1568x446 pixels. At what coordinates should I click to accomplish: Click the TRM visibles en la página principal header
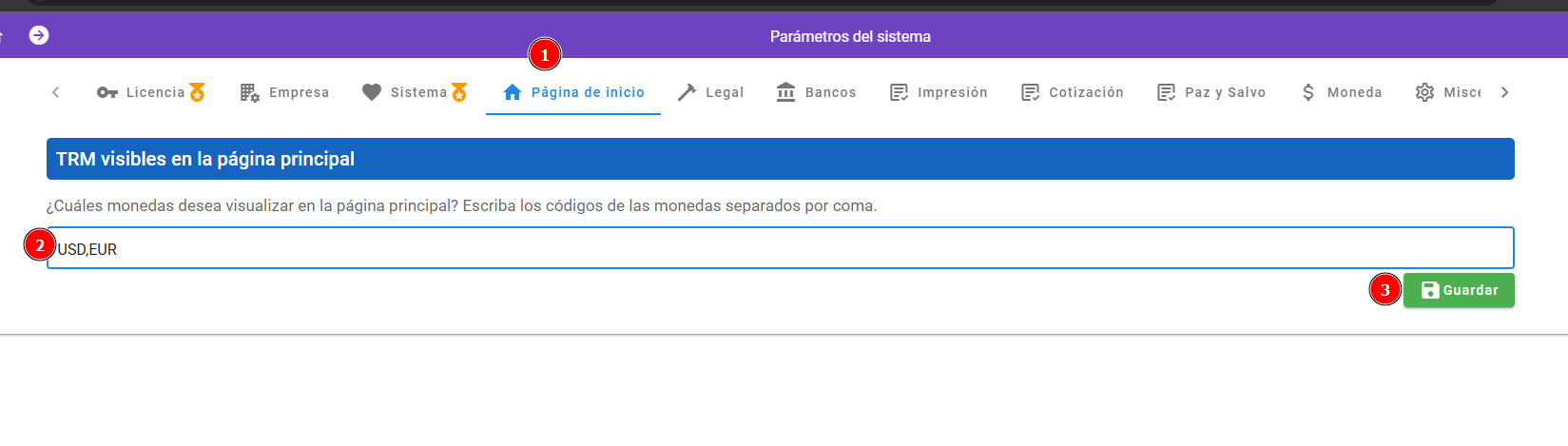(x=781, y=159)
